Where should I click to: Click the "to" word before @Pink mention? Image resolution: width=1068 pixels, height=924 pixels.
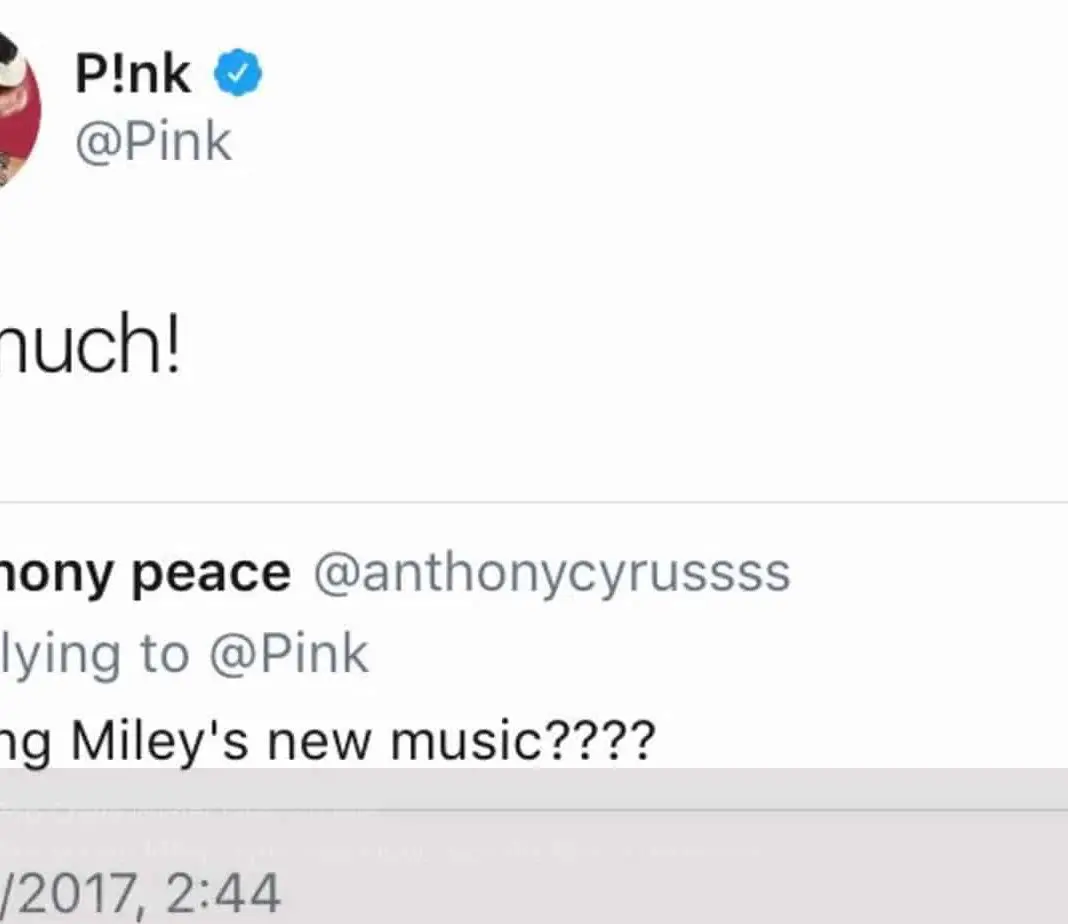pyautogui.click(x=164, y=655)
